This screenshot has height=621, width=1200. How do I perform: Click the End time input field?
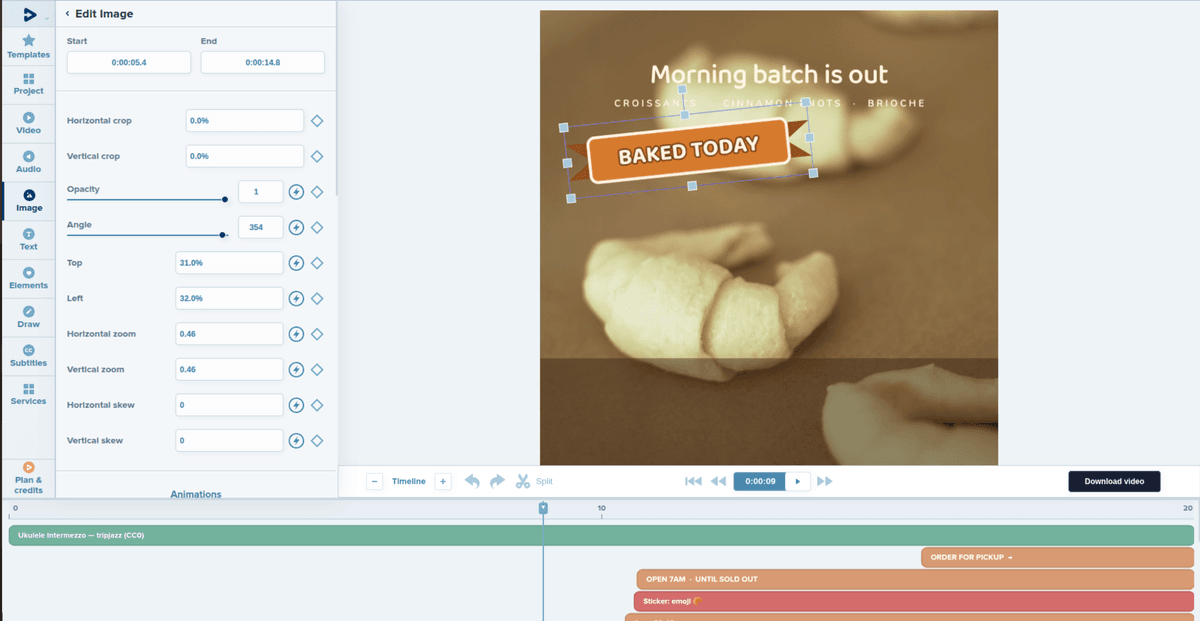263,62
